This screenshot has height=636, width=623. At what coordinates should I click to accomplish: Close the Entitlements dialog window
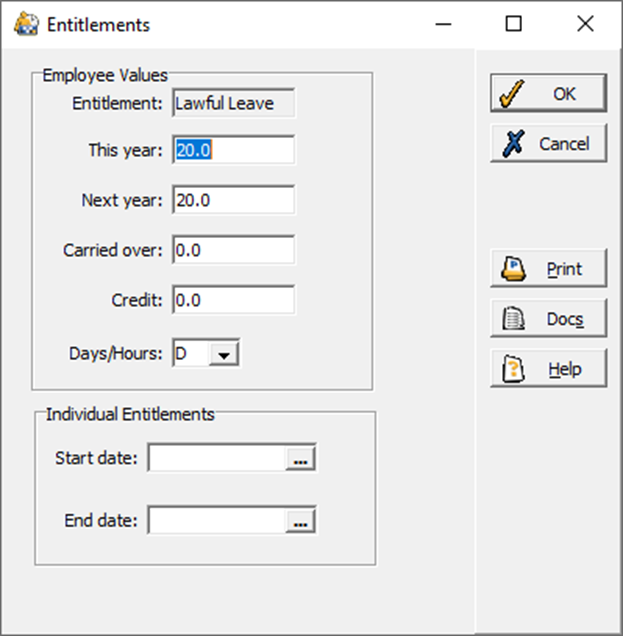[585, 24]
